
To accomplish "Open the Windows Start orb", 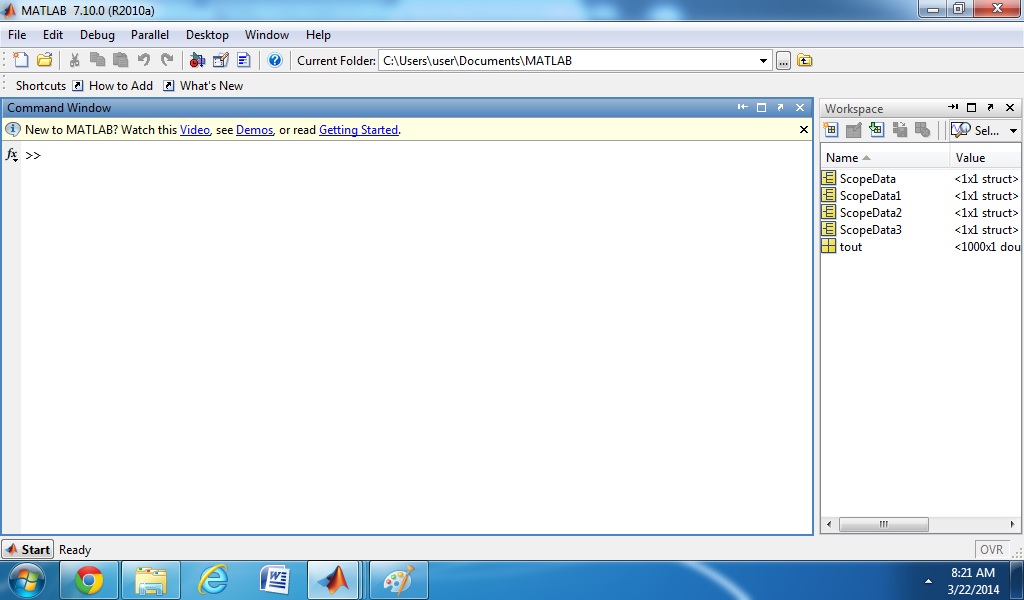I will 27,580.
